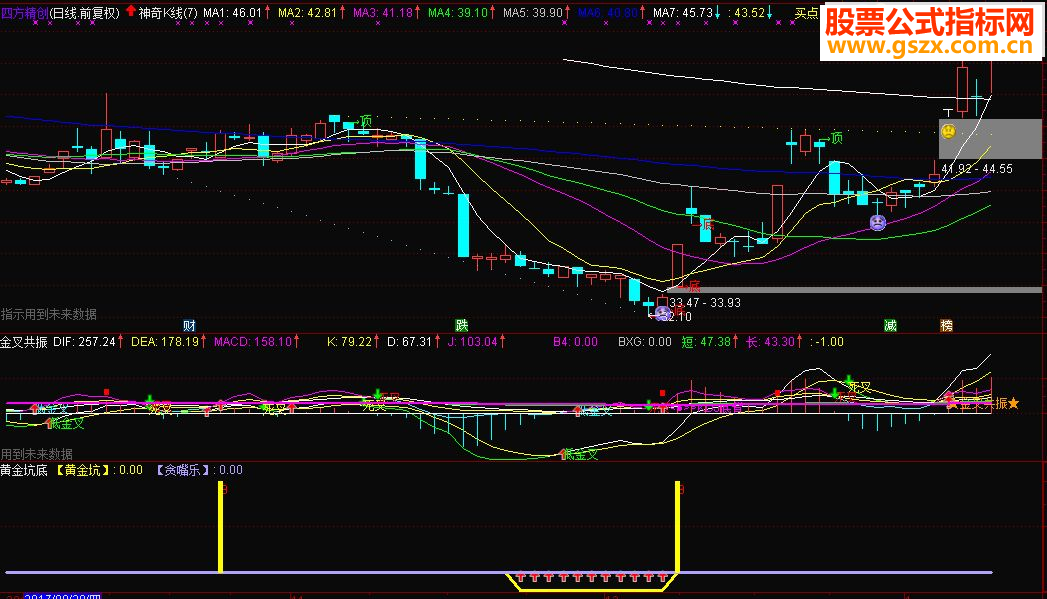The height and width of the screenshot is (599, 1047).
Task: Click the green 顶 label near the right peak
Action: [837, 138]
